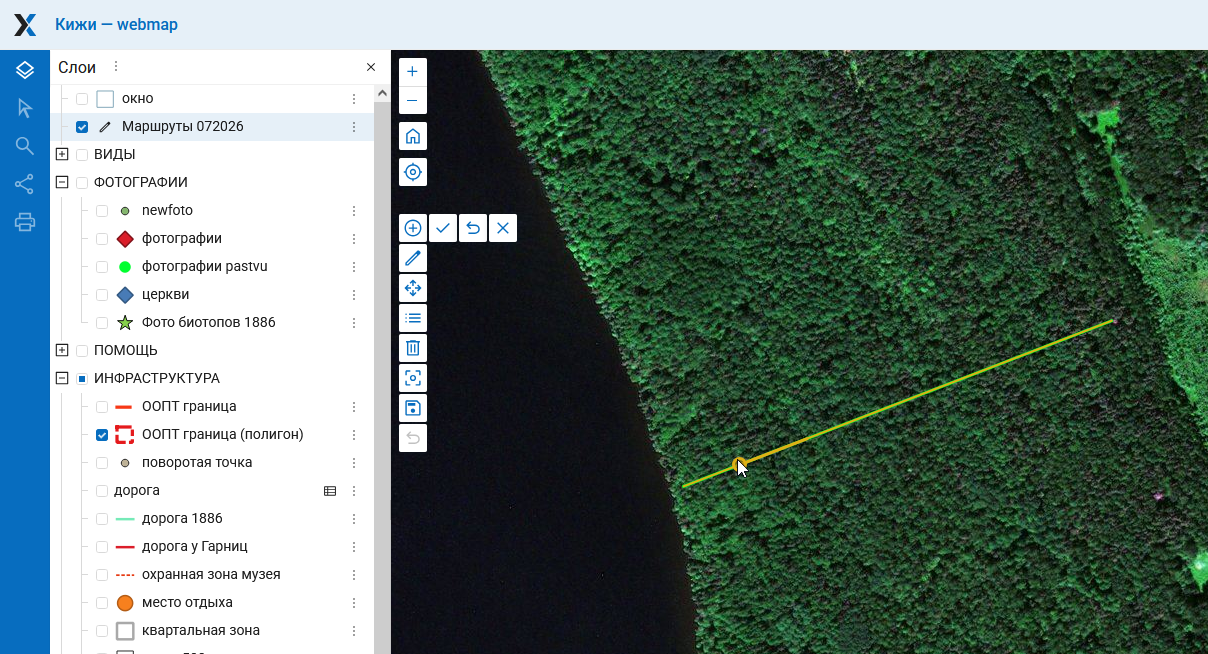Viewport: 1208px width, 654px height.
Task: Click the NextGIS logo in header
Action: coord(25,25)
